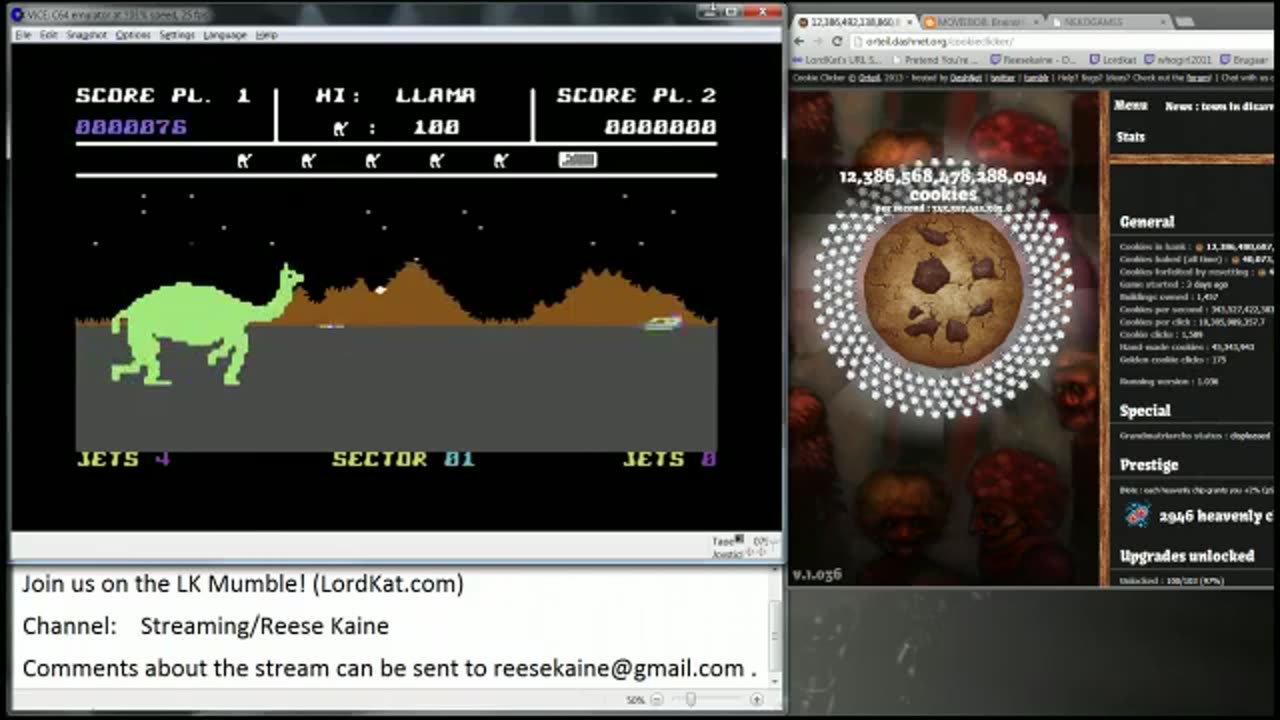Click the 'Streaming/Reese Kaine' channel text
The height and width of the screenshot is (720, 1280).
coord(264,626)
